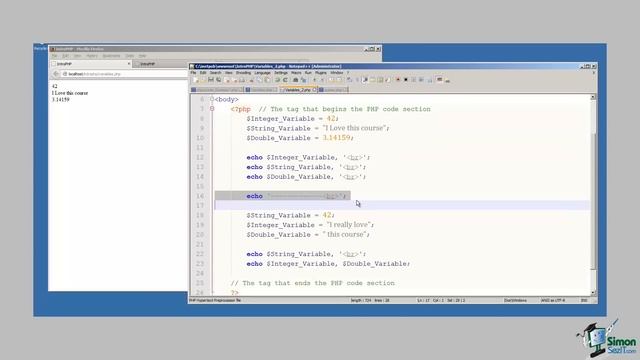The height and width of the screenshot is (360, 640).
Task: Click the Start Recording macro red icon
Action: tap(398, 80)
